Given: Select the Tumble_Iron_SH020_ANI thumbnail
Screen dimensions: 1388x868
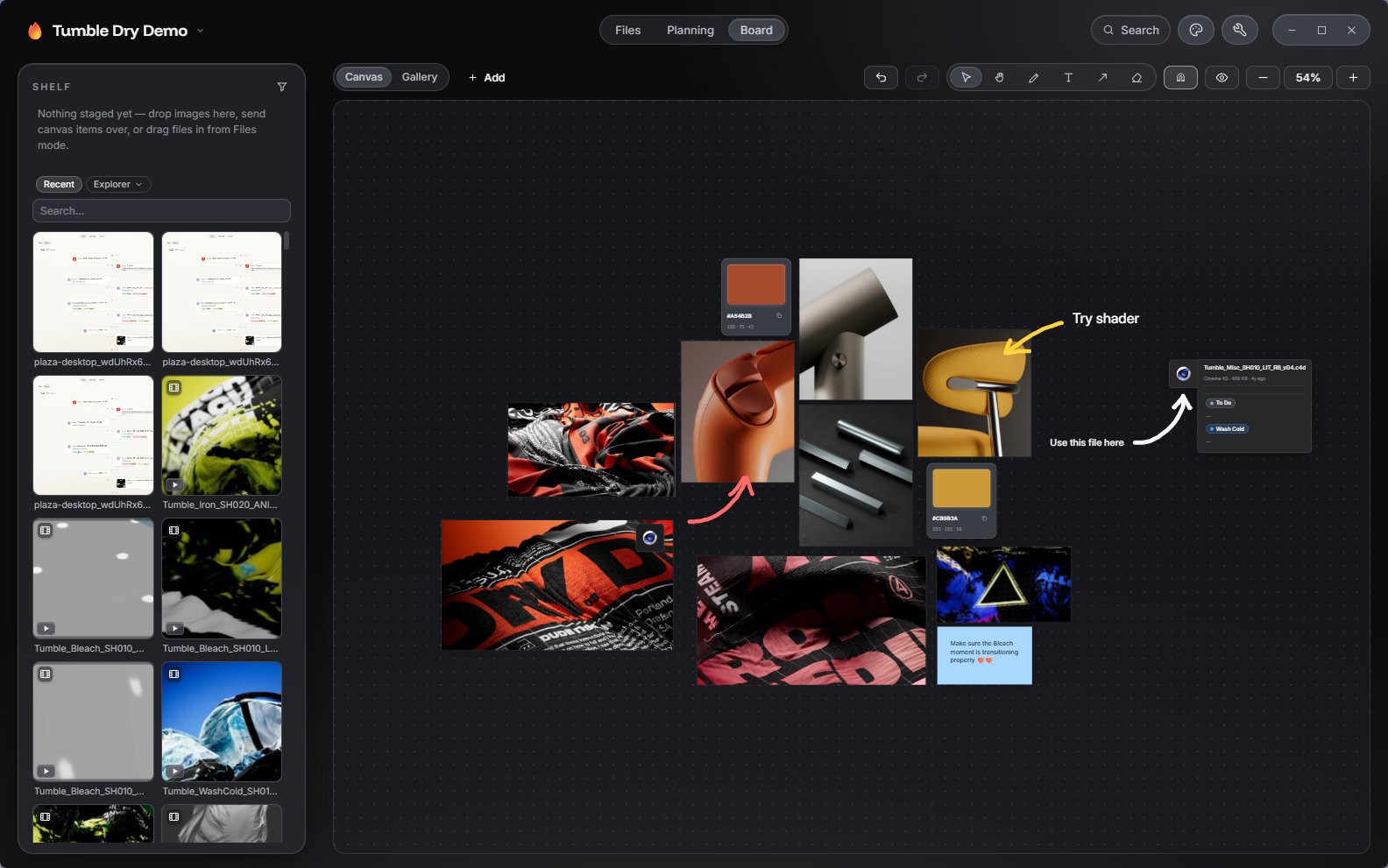Looking at the screenshot, I should click(x=222, y=435).
